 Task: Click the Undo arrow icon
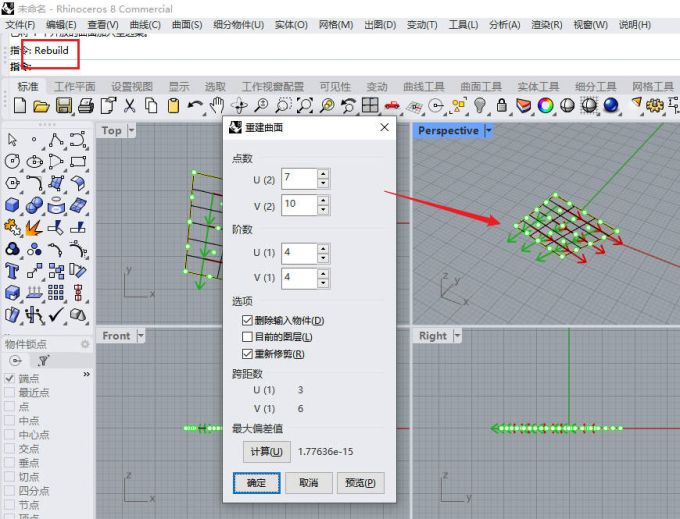195,105
